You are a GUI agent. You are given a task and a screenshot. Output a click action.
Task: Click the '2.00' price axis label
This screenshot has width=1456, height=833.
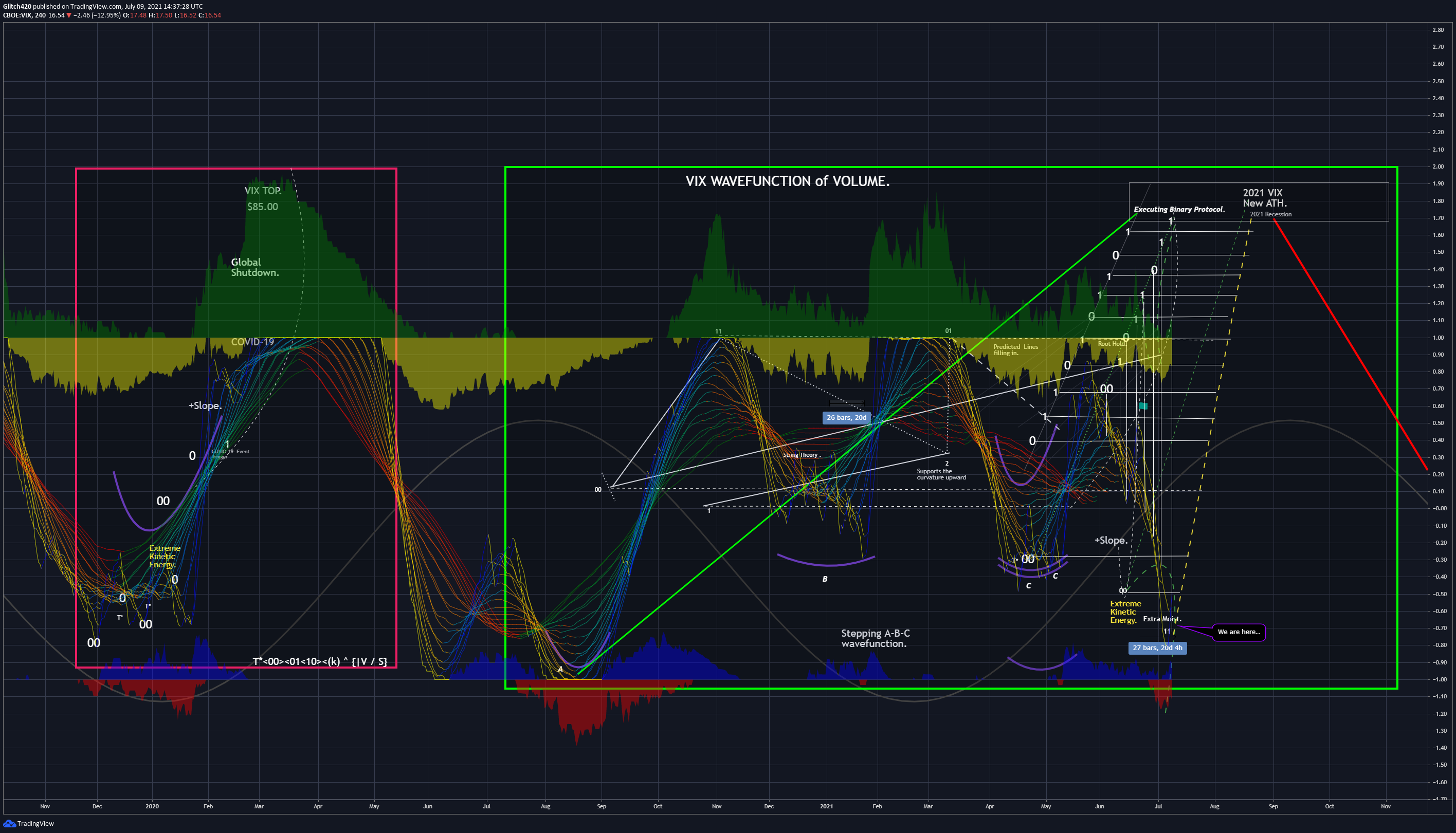1438,167
